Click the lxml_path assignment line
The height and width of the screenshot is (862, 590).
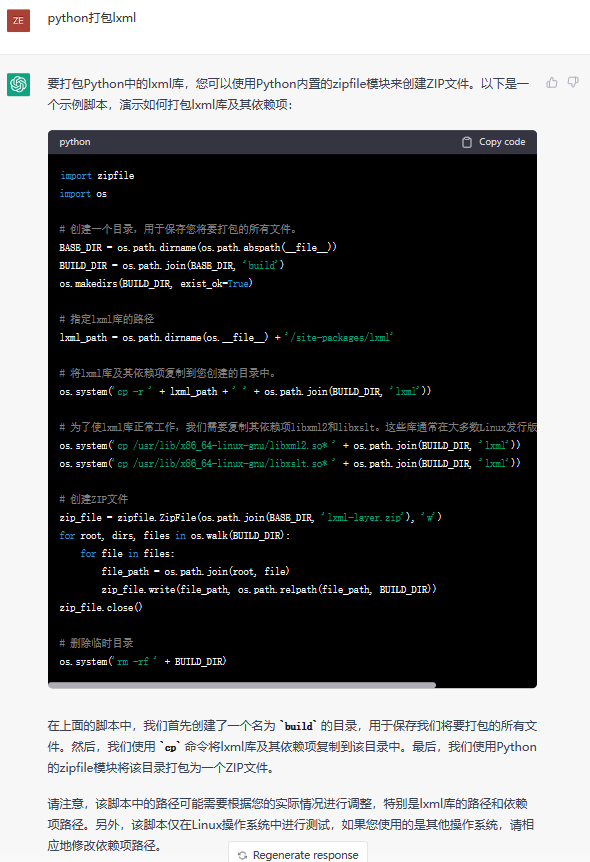[227, 338]
